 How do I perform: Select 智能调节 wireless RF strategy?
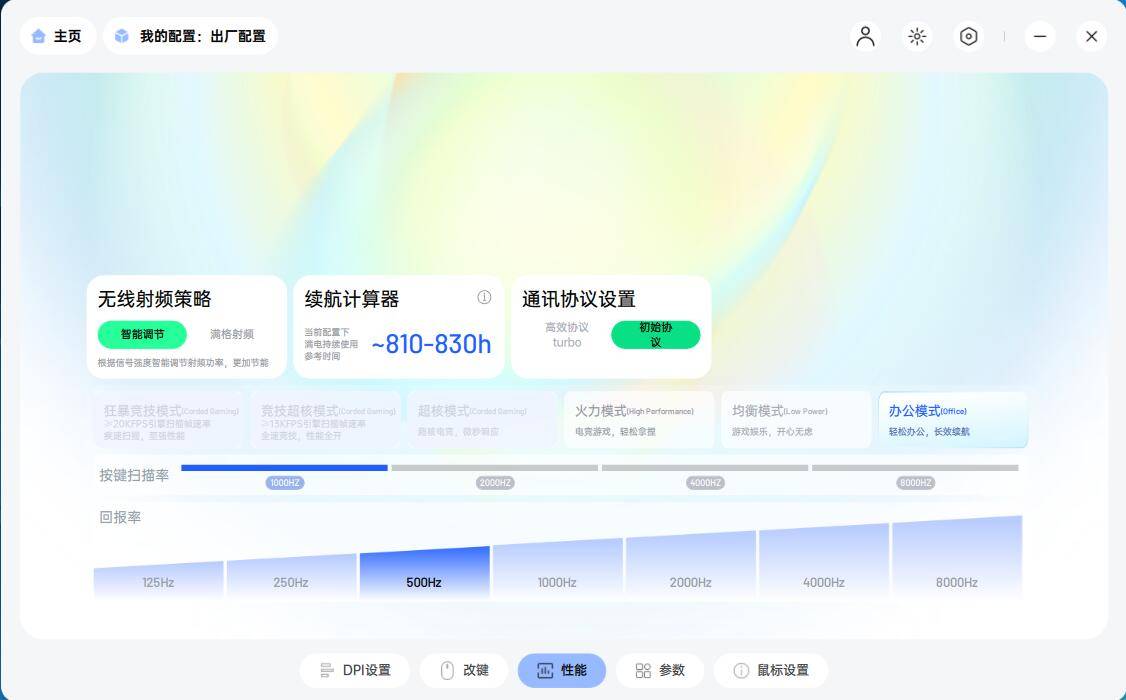[x=142, y=334]
